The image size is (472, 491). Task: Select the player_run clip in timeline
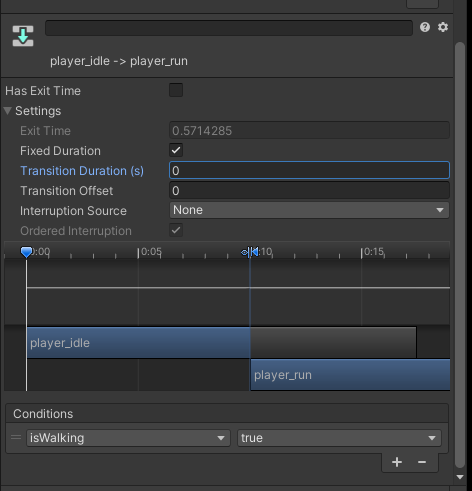350,375
